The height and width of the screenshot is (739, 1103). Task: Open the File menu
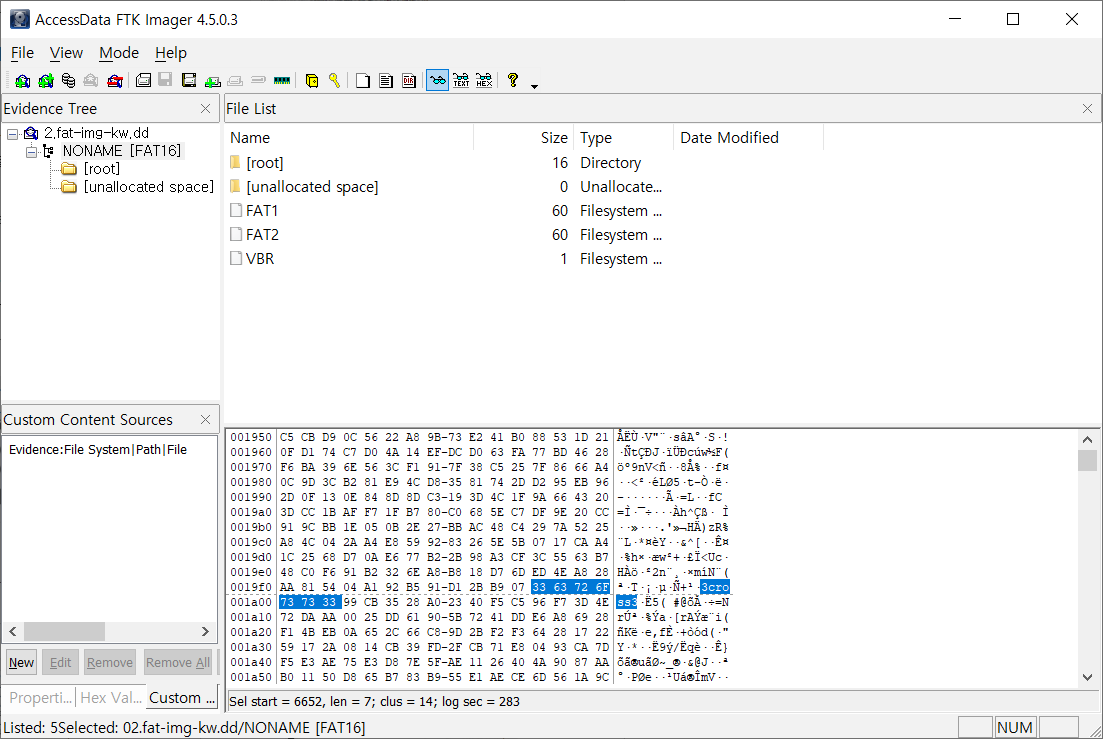coord(23,53)
